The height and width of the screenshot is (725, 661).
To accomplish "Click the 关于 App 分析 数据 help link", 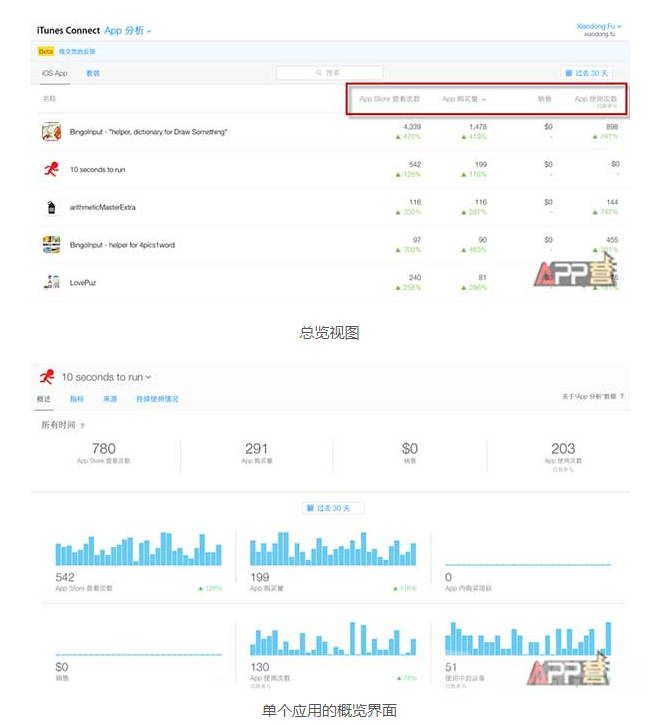I will point(593,397).
